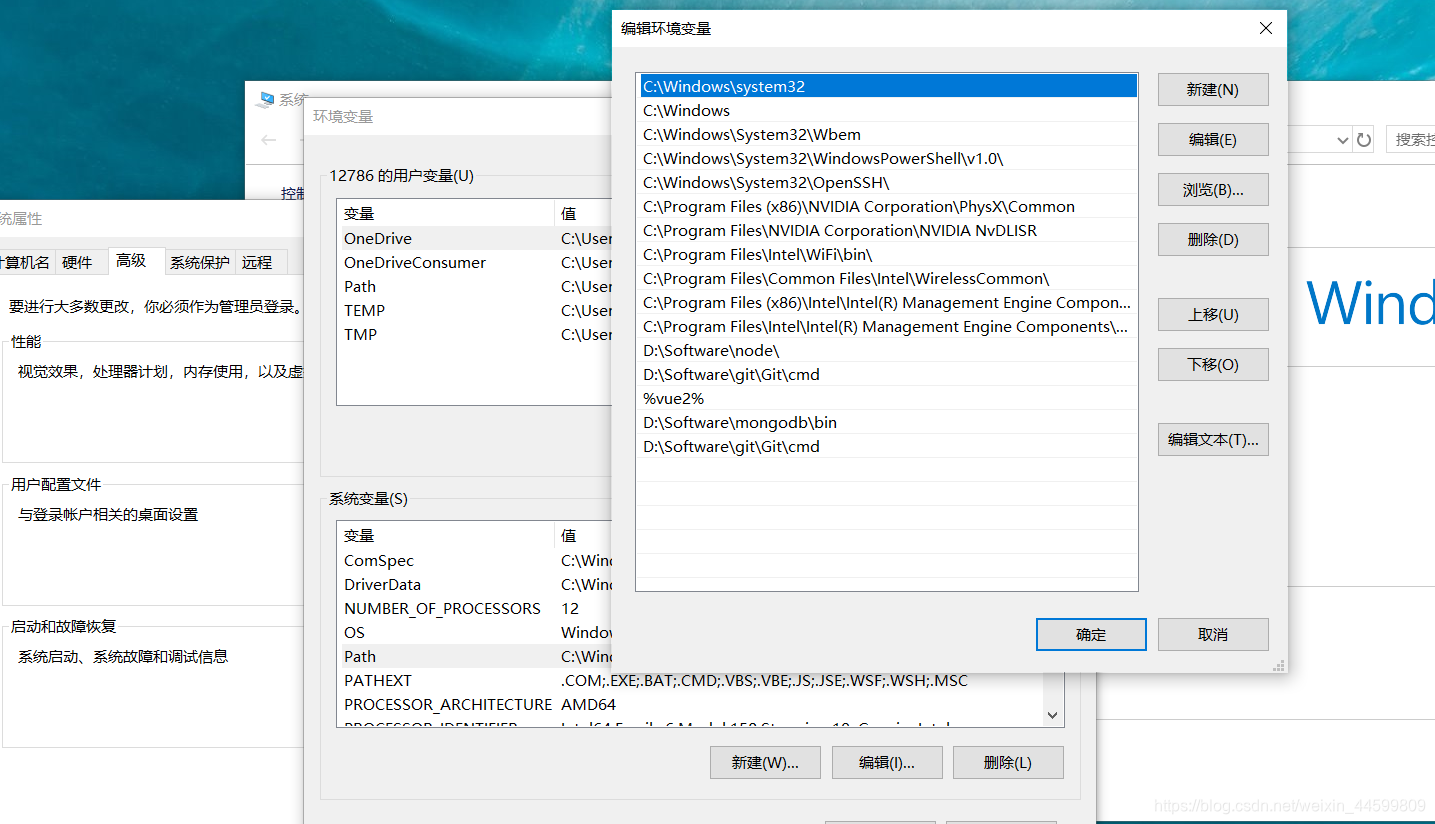1435x824 pixels.
Task: Select the PROCESSOR_ARCHITECTURE system variable
Action: [690, 704]
